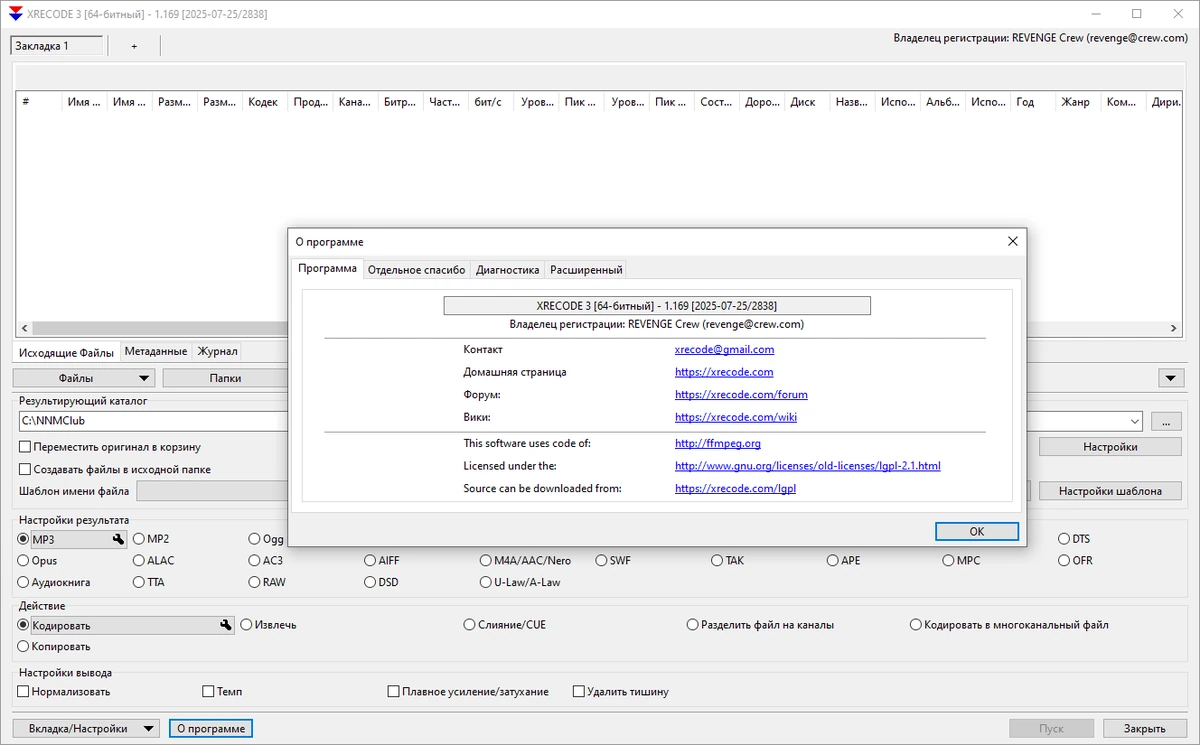1200x745 pixels.
Task: Add a new tab with plus button
Action: coord(134,46)
